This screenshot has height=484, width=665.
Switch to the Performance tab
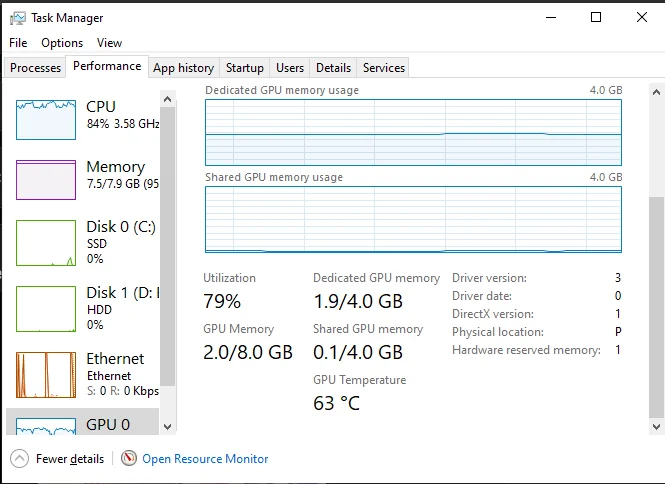[107, 66]
